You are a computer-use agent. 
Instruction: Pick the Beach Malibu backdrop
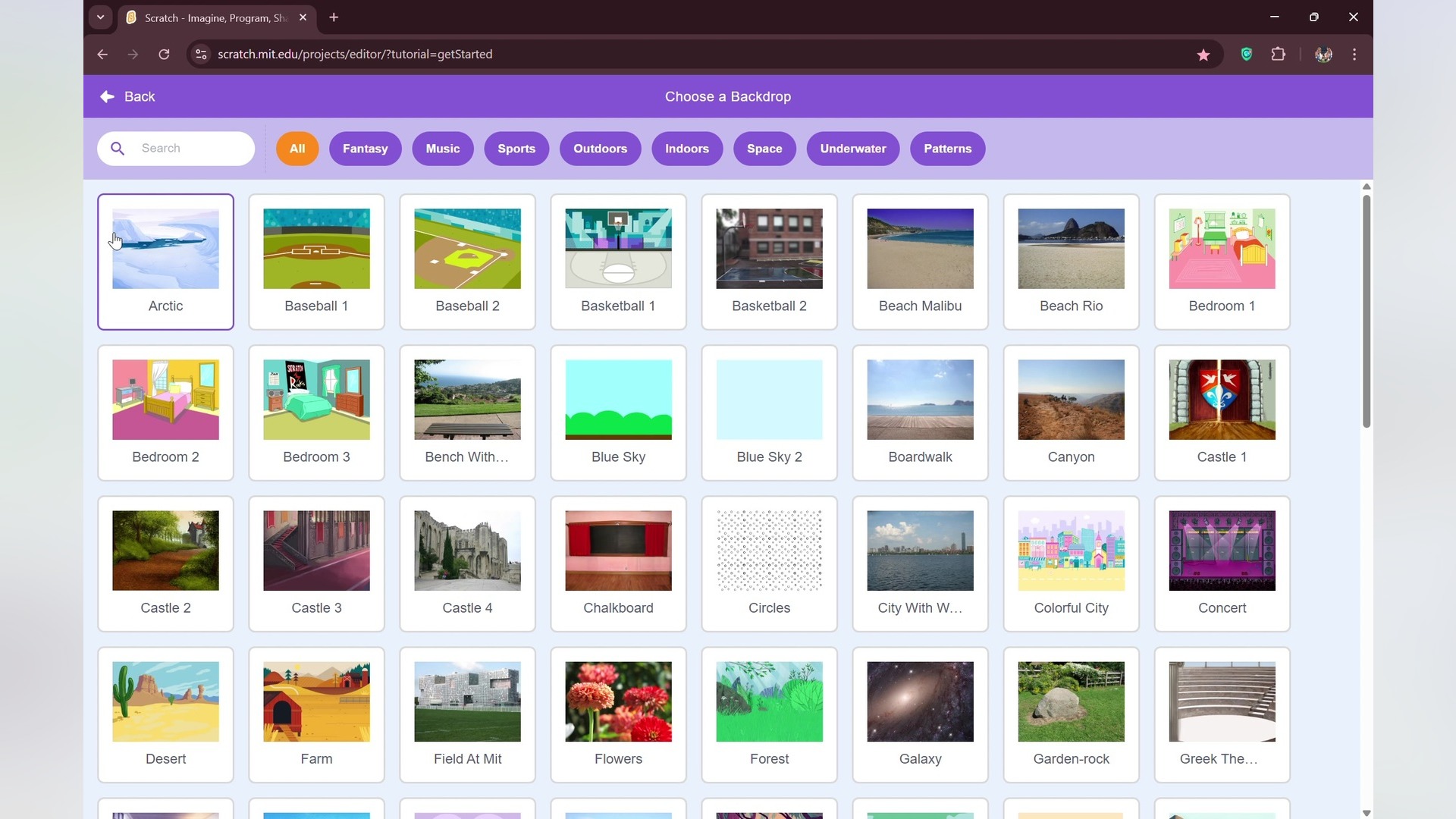click(920, 262)
